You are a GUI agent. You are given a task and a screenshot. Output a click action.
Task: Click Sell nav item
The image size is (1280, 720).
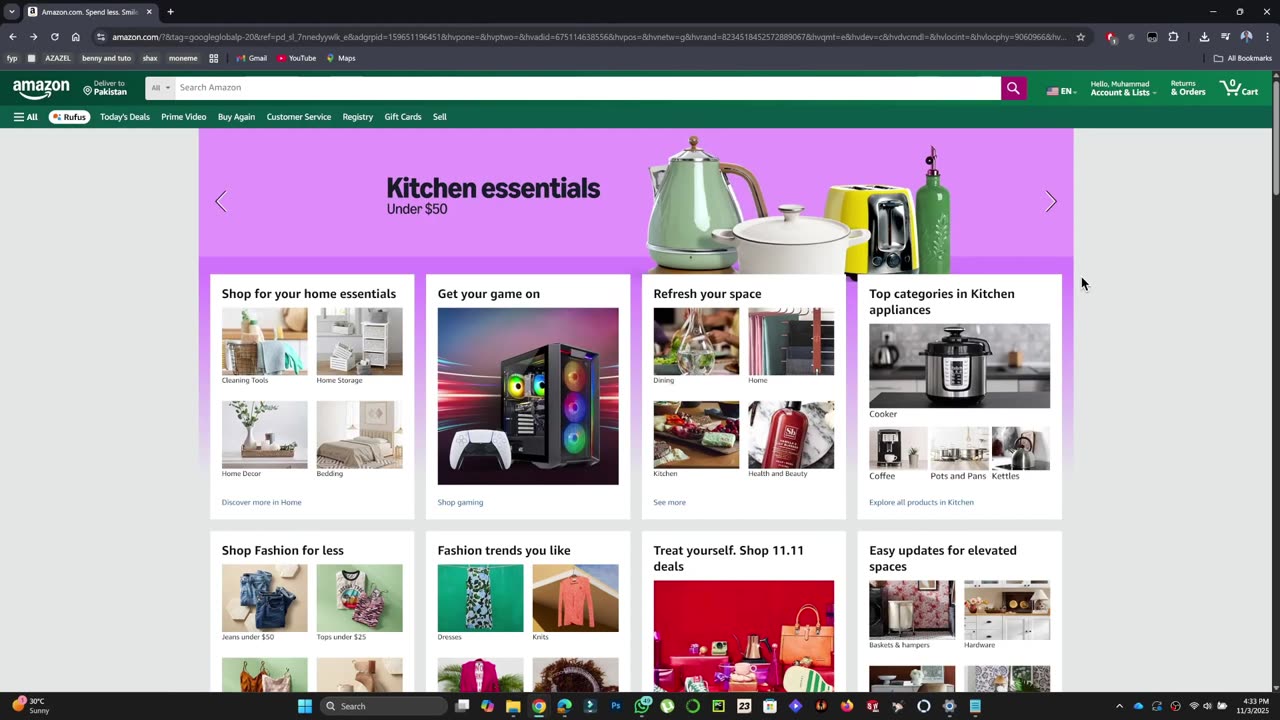(440, 117)
